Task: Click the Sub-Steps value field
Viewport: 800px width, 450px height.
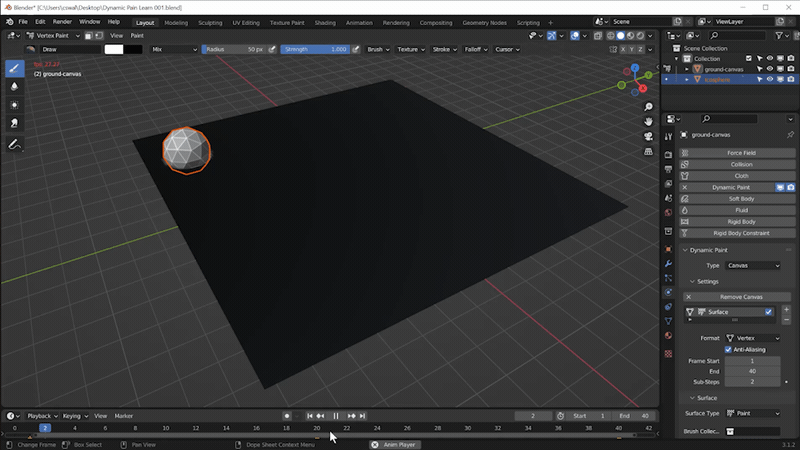Action: point(752,382)
